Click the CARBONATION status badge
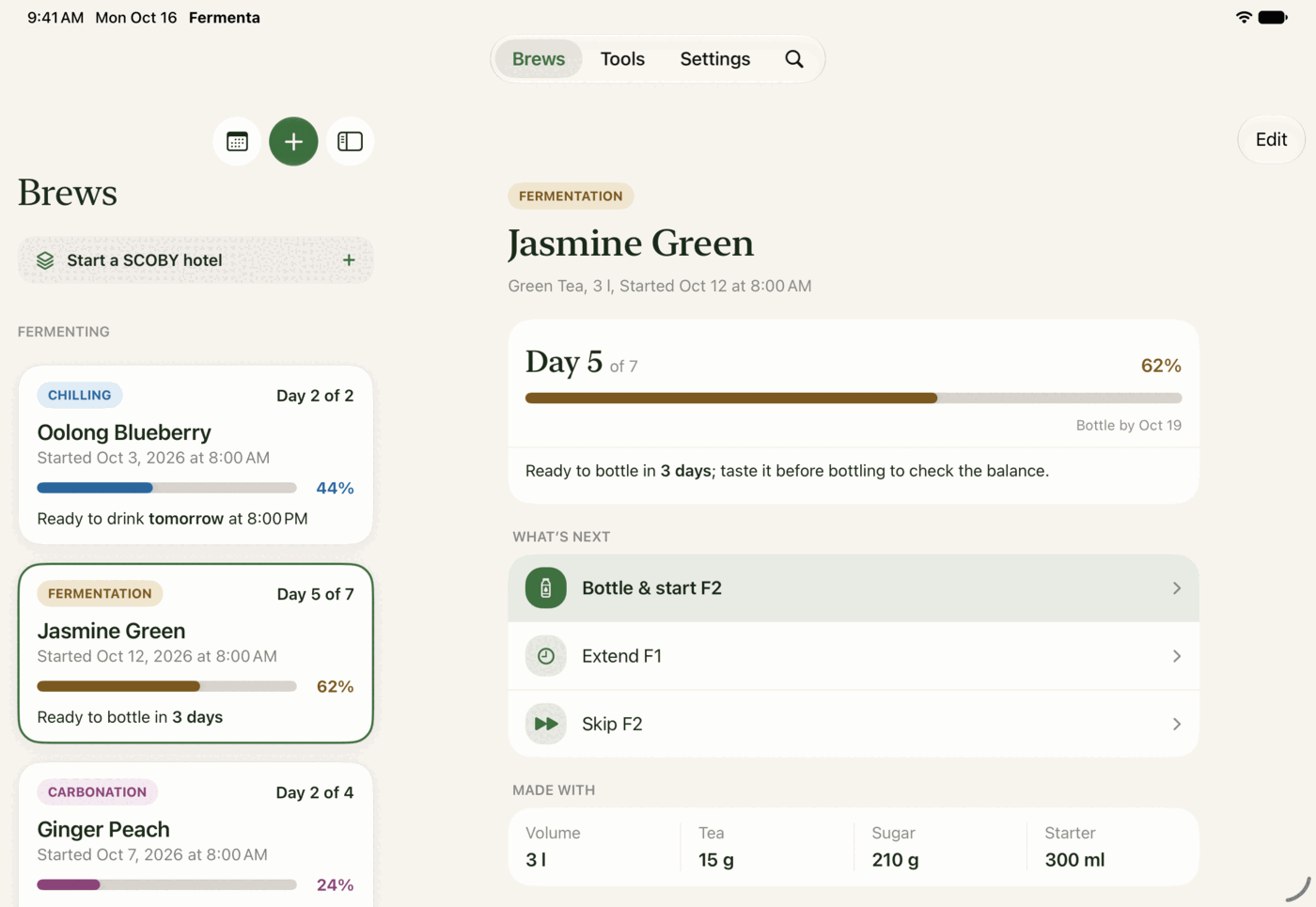This screenshot has height=907, width=1316. [x=97, y=792]
